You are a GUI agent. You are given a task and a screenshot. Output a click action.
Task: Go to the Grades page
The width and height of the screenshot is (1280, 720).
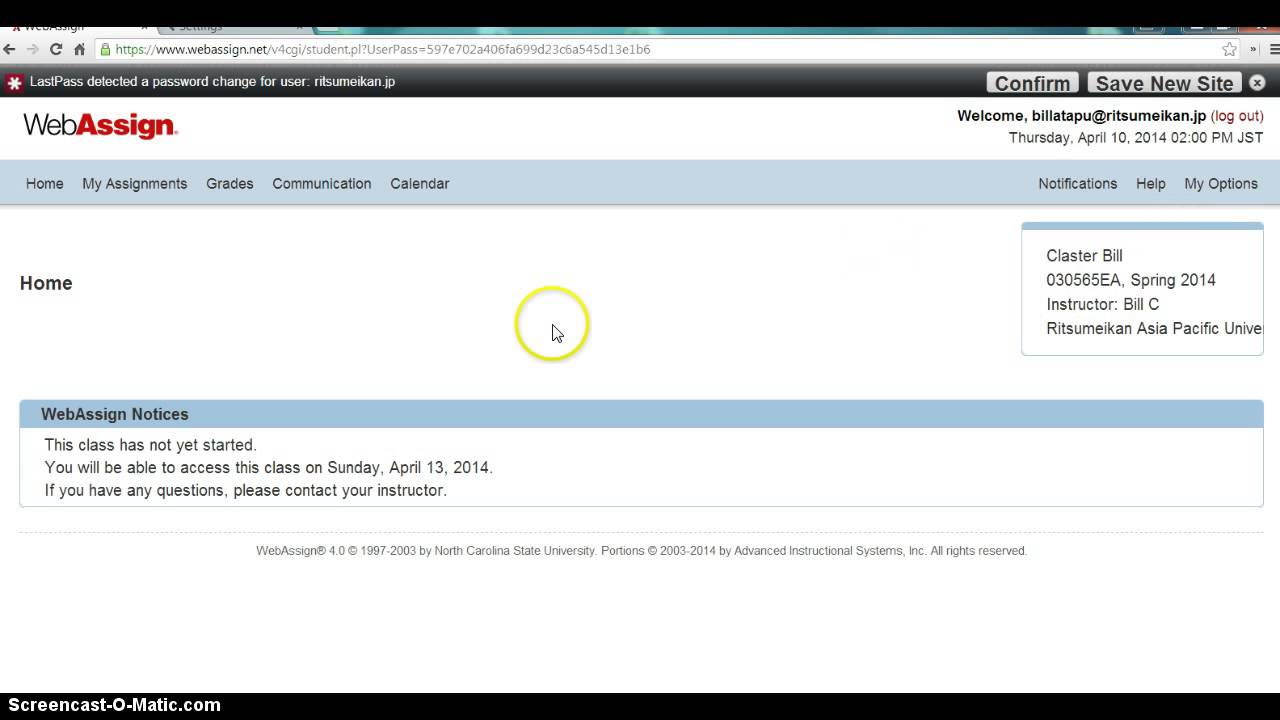tap(230, 184)
